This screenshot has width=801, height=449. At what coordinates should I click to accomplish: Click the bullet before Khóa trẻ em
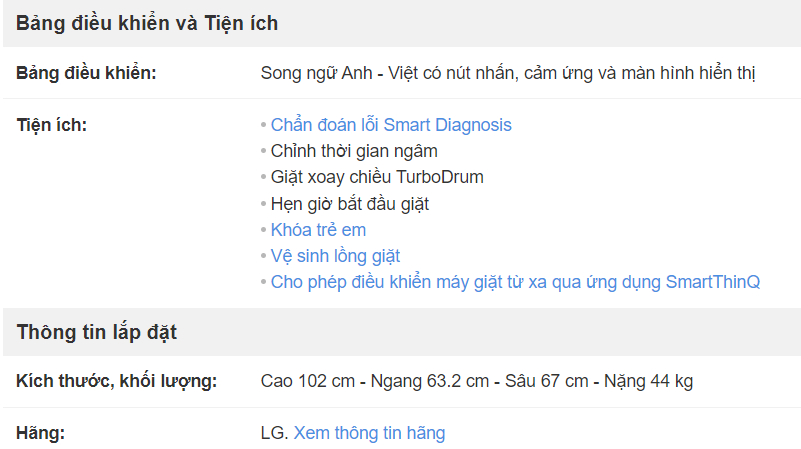(264, 230)
